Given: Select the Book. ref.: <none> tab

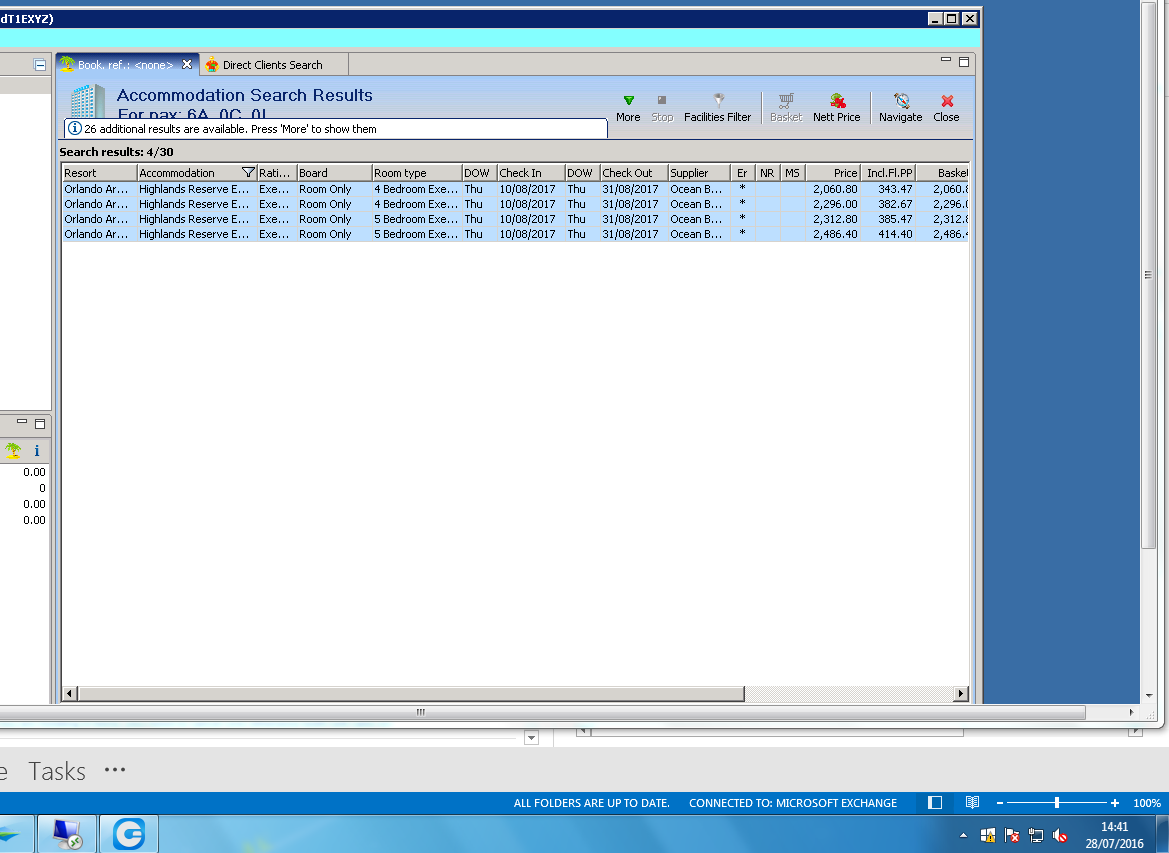Looking at the screenshot, I should (x=125, y=65).
